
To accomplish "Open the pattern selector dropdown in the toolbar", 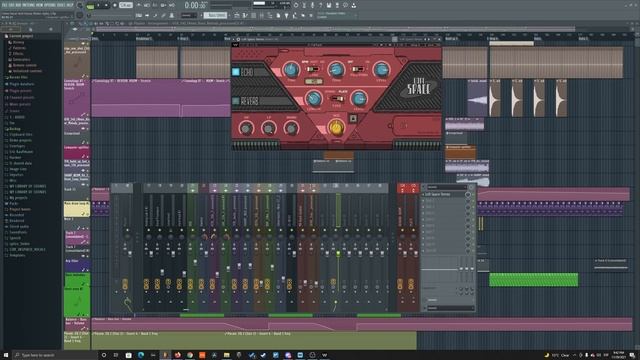I will pyautogui.click(x=215, y=16).
